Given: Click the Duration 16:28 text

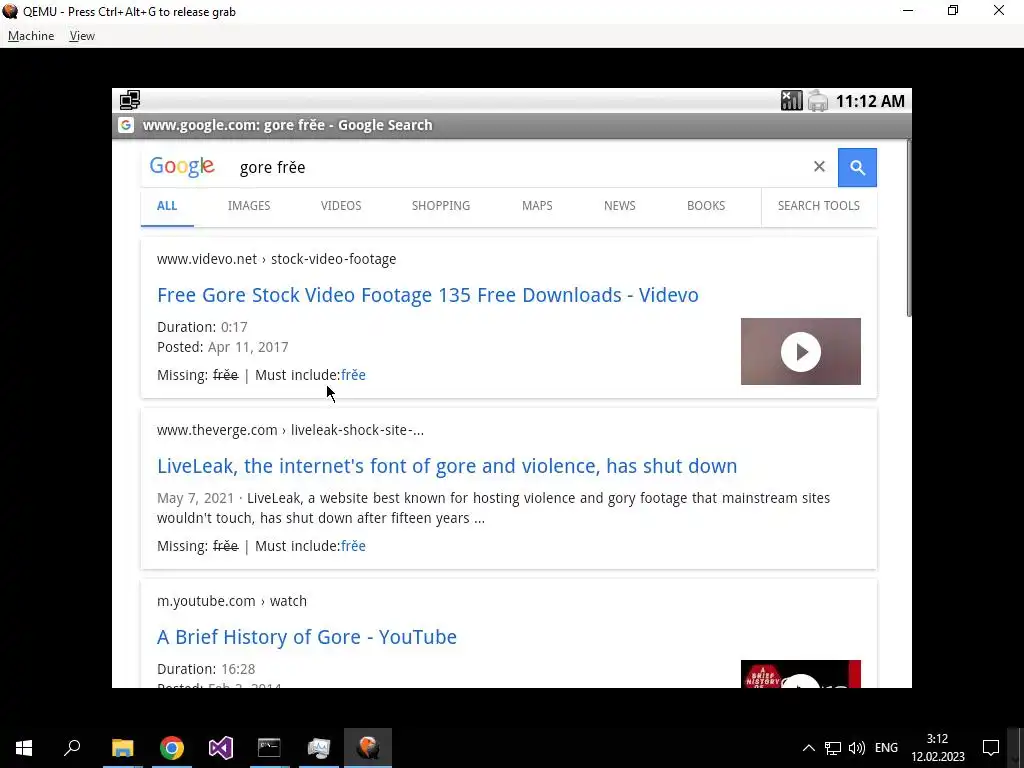Looking at the screenshot, I should tap(206, 669).
